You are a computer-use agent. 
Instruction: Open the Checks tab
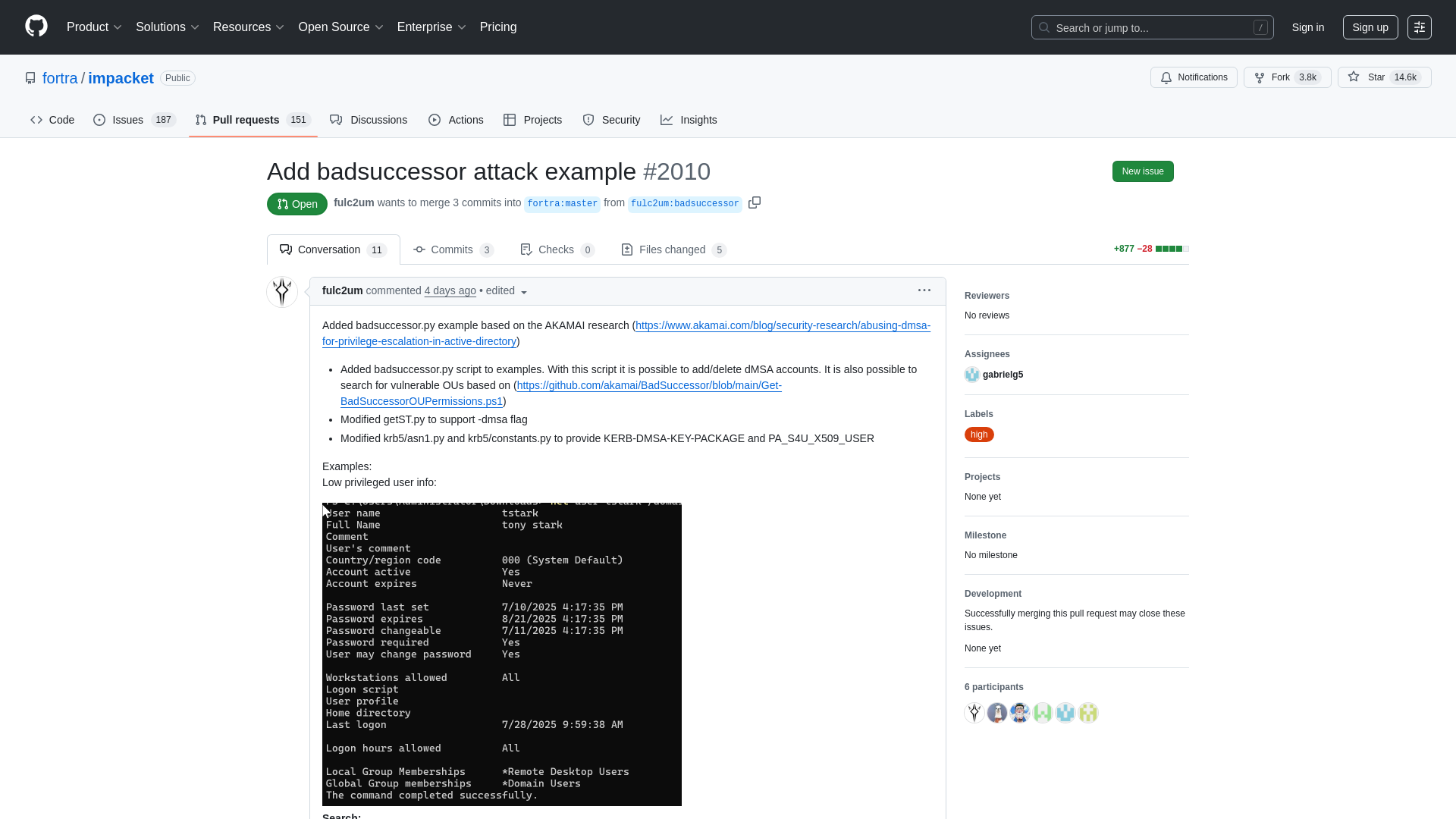[557, 249]
